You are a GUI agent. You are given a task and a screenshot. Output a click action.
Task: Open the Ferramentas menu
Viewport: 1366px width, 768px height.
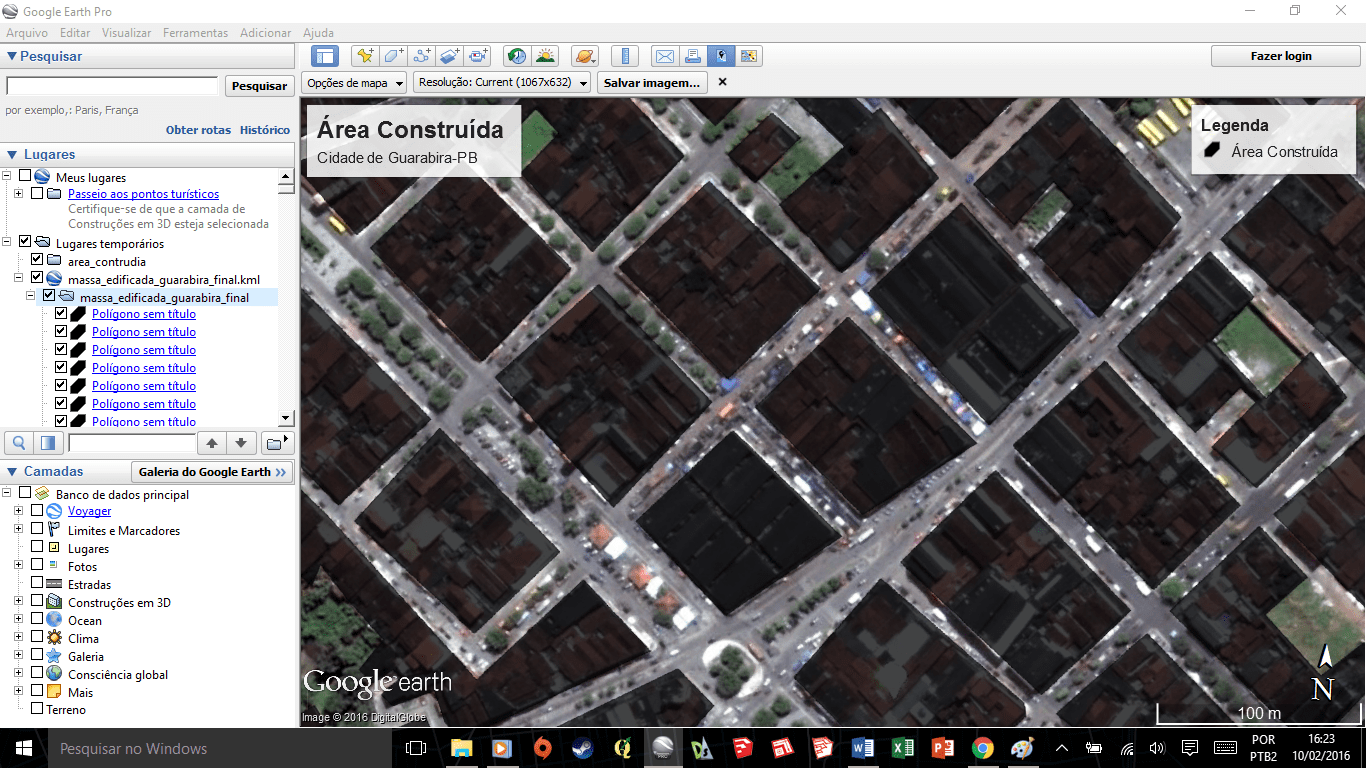[x=195, y=33]
